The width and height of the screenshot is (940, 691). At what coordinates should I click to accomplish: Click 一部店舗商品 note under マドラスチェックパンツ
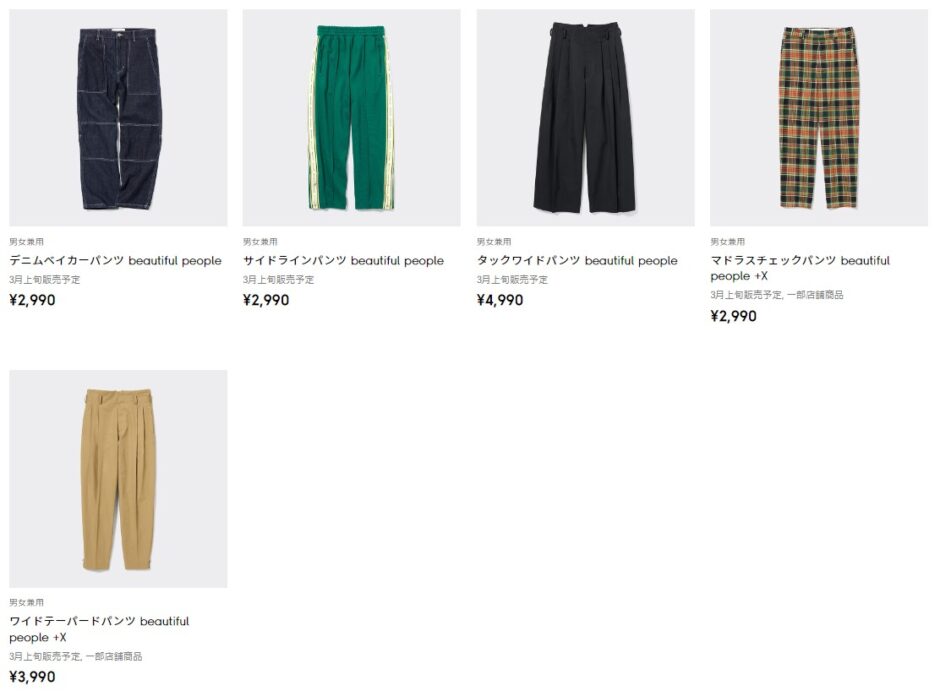815,296
